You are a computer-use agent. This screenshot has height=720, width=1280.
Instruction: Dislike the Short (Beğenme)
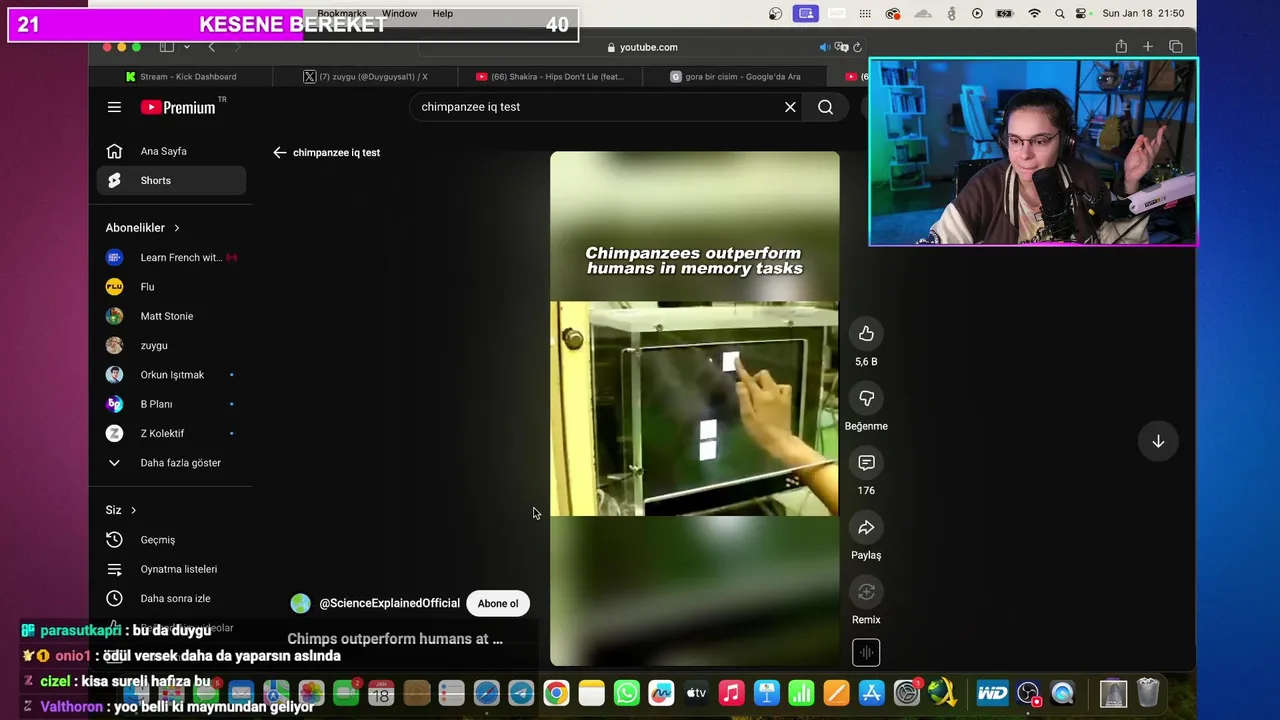[866, 398]
